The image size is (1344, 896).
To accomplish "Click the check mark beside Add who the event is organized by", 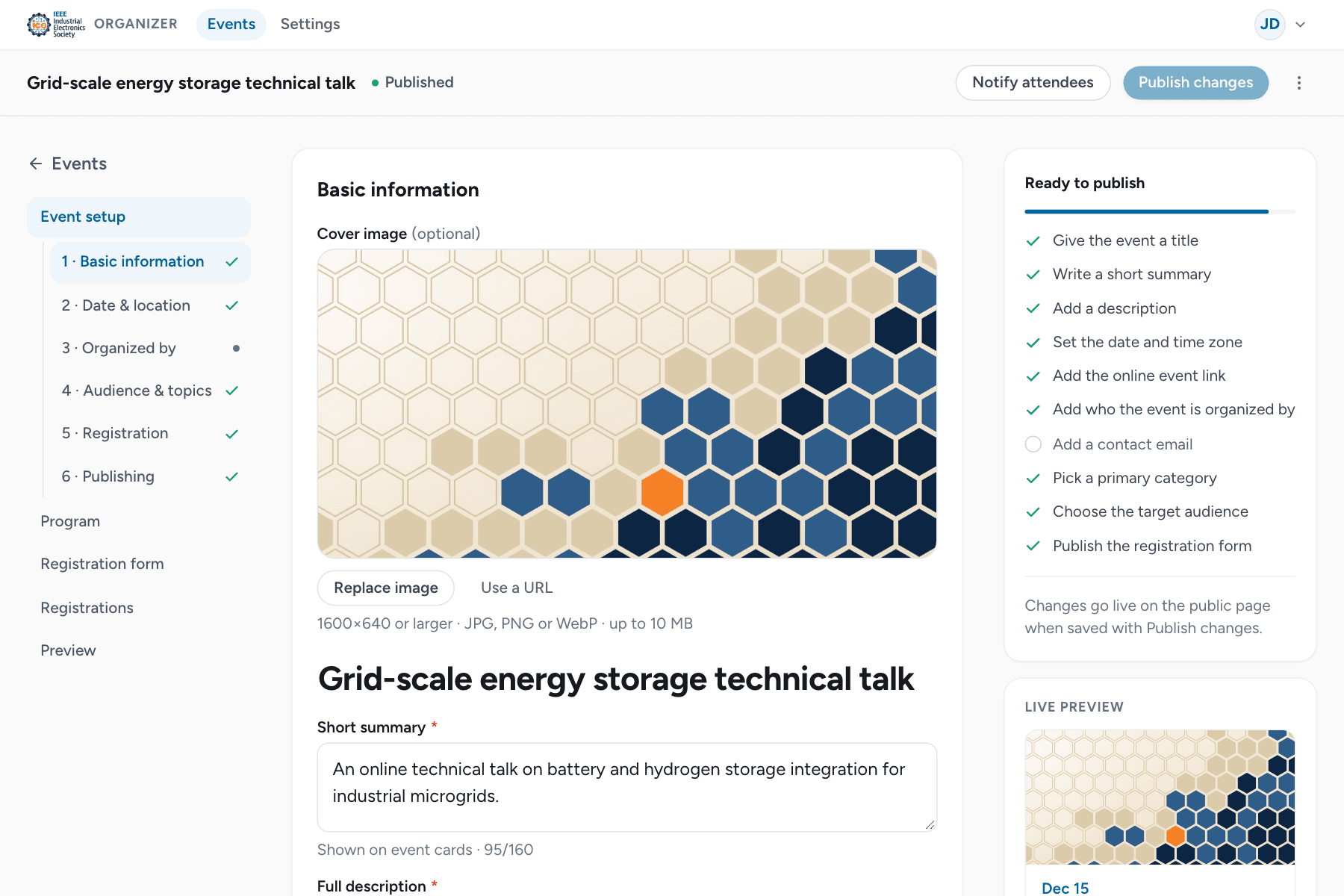I will 1033,410.
